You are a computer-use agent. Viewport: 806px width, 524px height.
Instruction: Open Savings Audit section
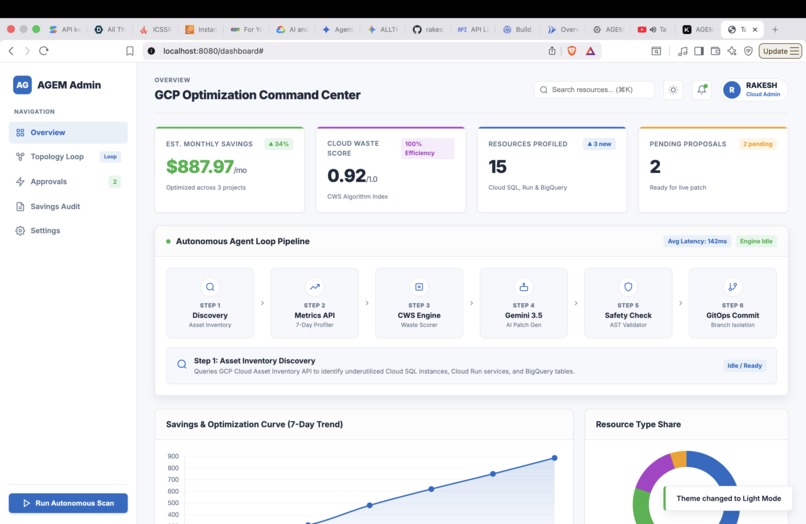tap(68, 206)
